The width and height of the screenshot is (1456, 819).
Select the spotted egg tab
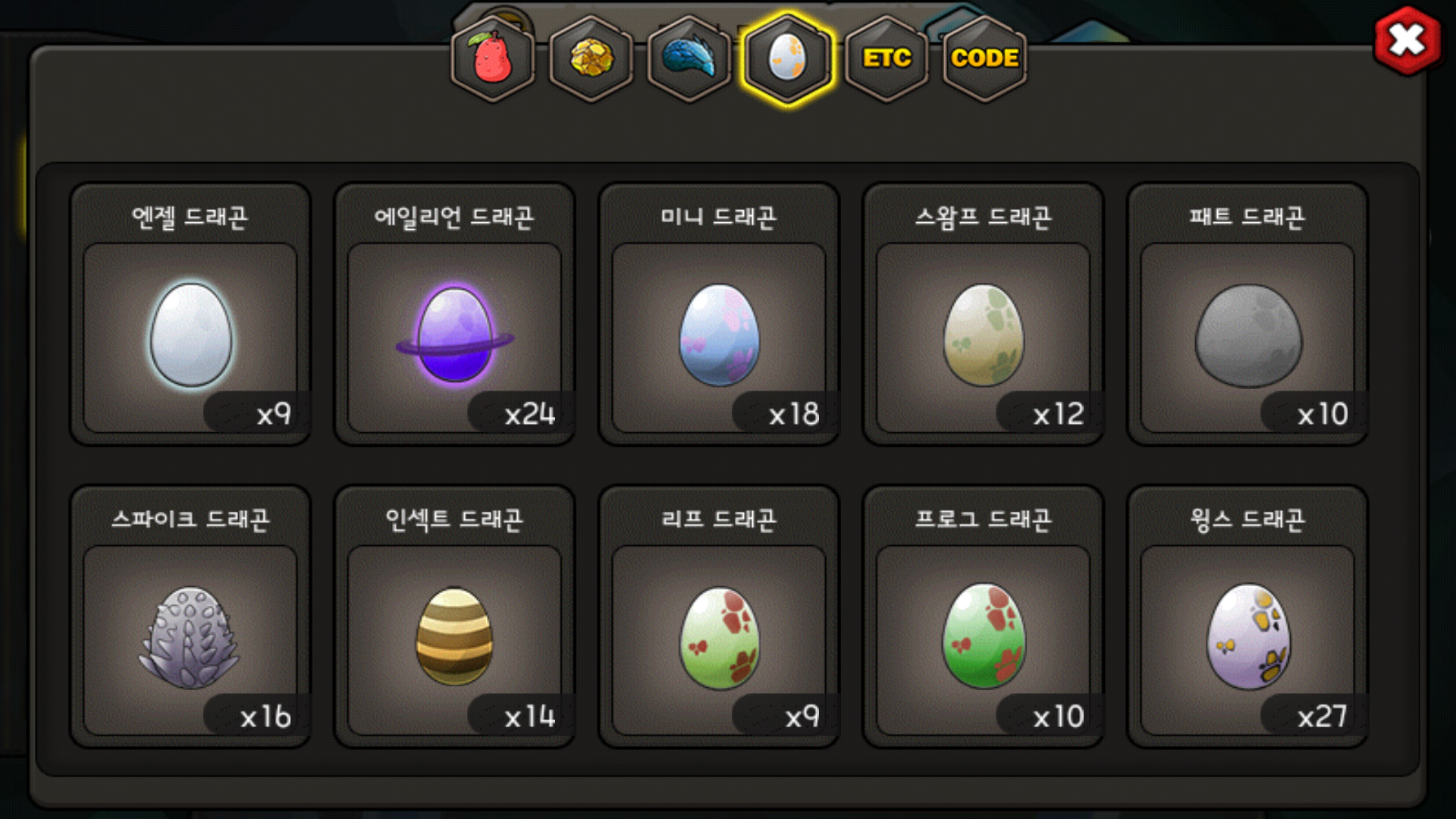(788, 58)
